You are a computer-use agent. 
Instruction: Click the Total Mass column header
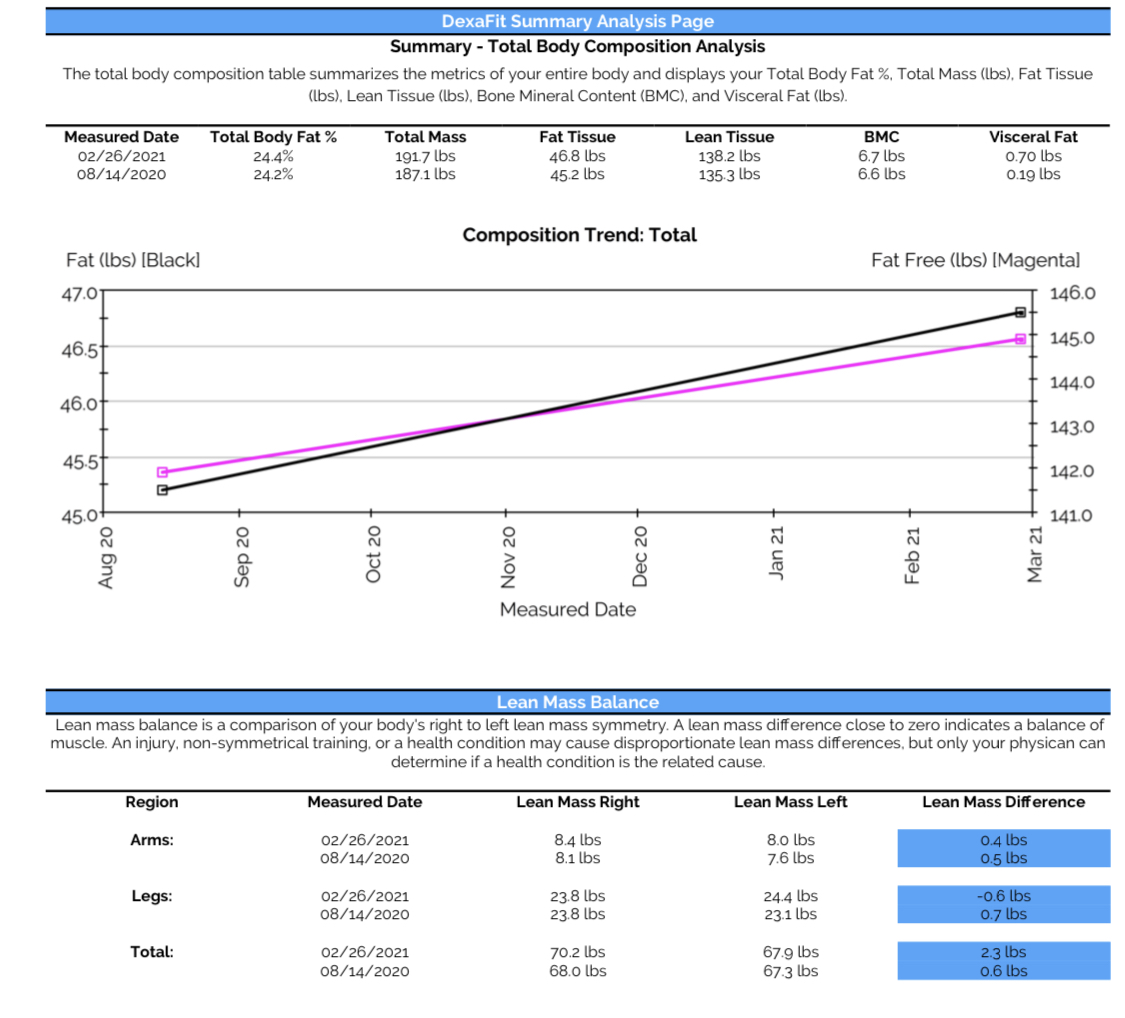click(x=425, y=137)
